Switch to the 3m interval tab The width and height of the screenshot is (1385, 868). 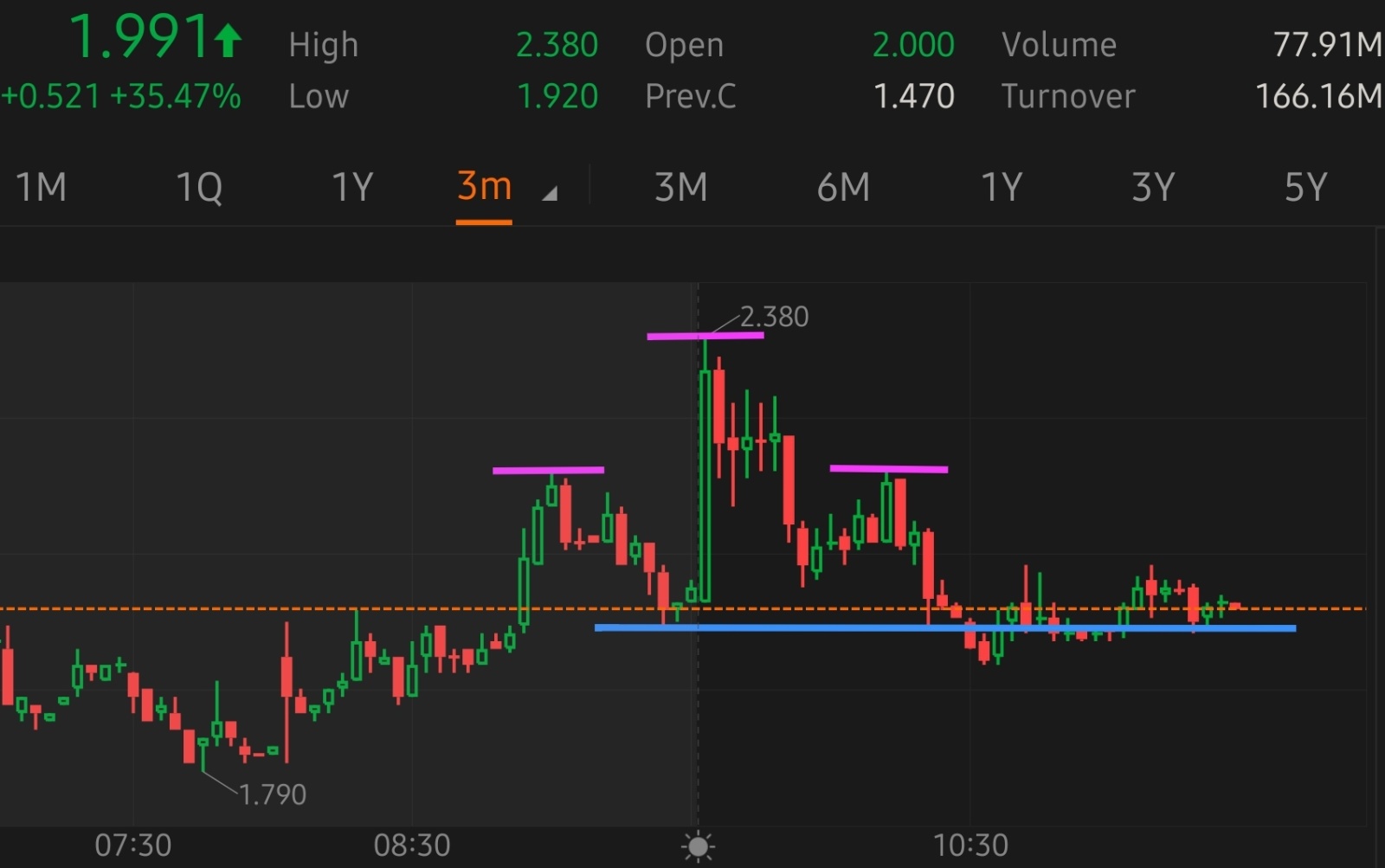(x=484, y=186)
